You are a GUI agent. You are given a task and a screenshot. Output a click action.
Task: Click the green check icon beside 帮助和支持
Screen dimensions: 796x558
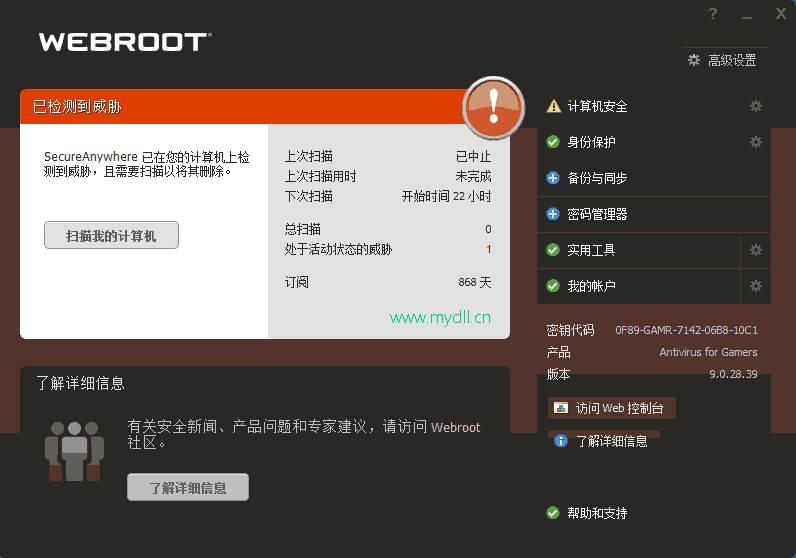(553, 513)
